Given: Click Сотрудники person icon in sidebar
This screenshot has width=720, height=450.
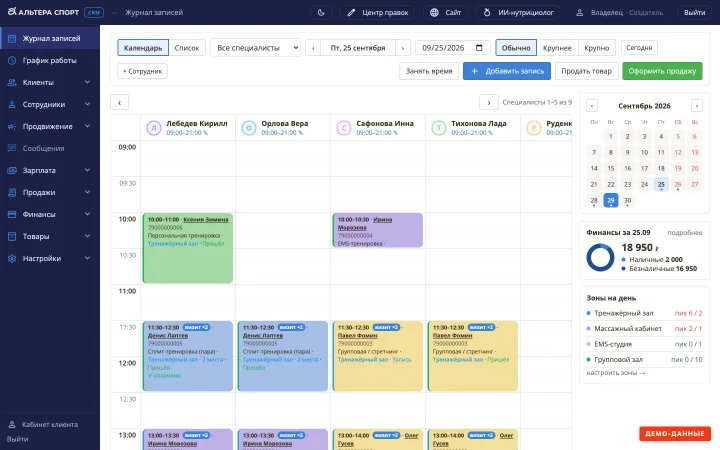Looking at the screenshot, I should tap(12, 104).
